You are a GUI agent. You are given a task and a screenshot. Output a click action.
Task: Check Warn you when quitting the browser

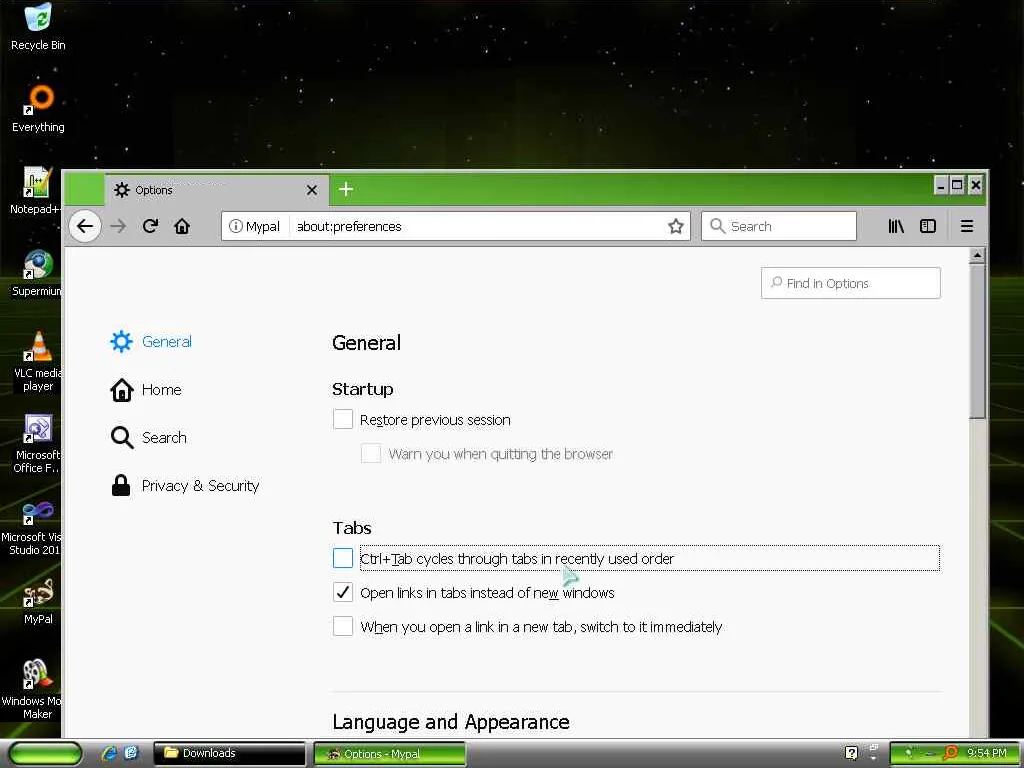click(371, 453)
